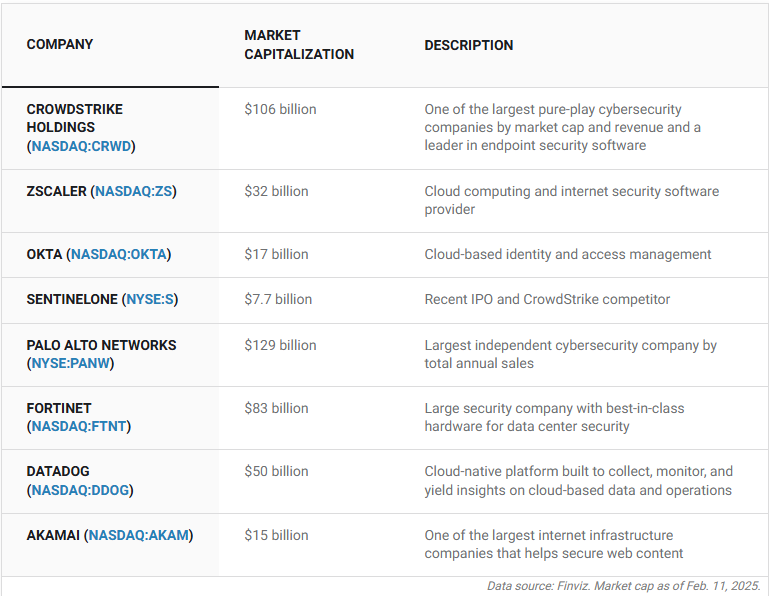This screenshot has width=769, height=596.
Task: Select the SENTINELONE company name
Action: point(72,299)
